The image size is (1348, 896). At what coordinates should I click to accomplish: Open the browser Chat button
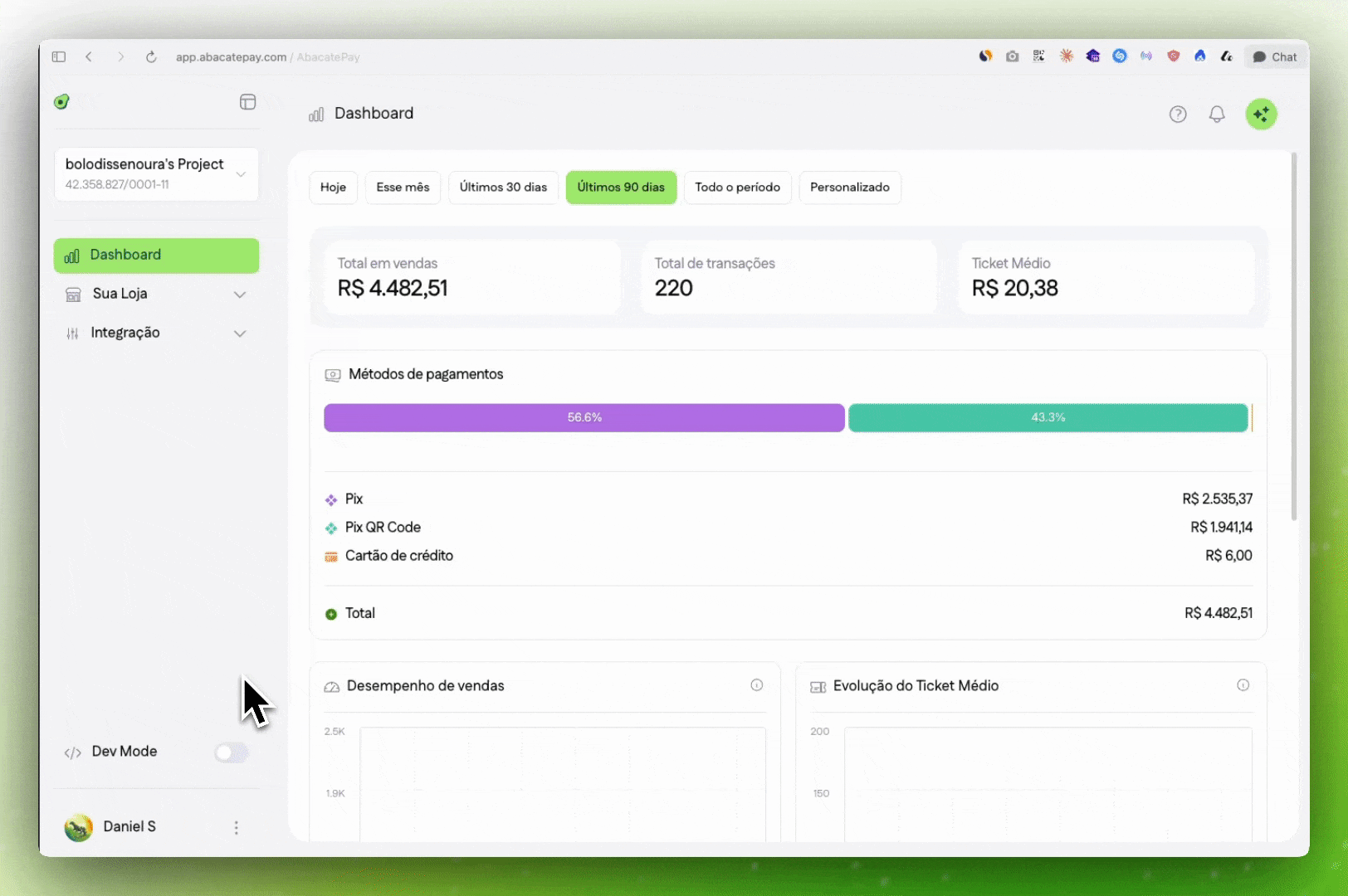[x=1275, y=57]
